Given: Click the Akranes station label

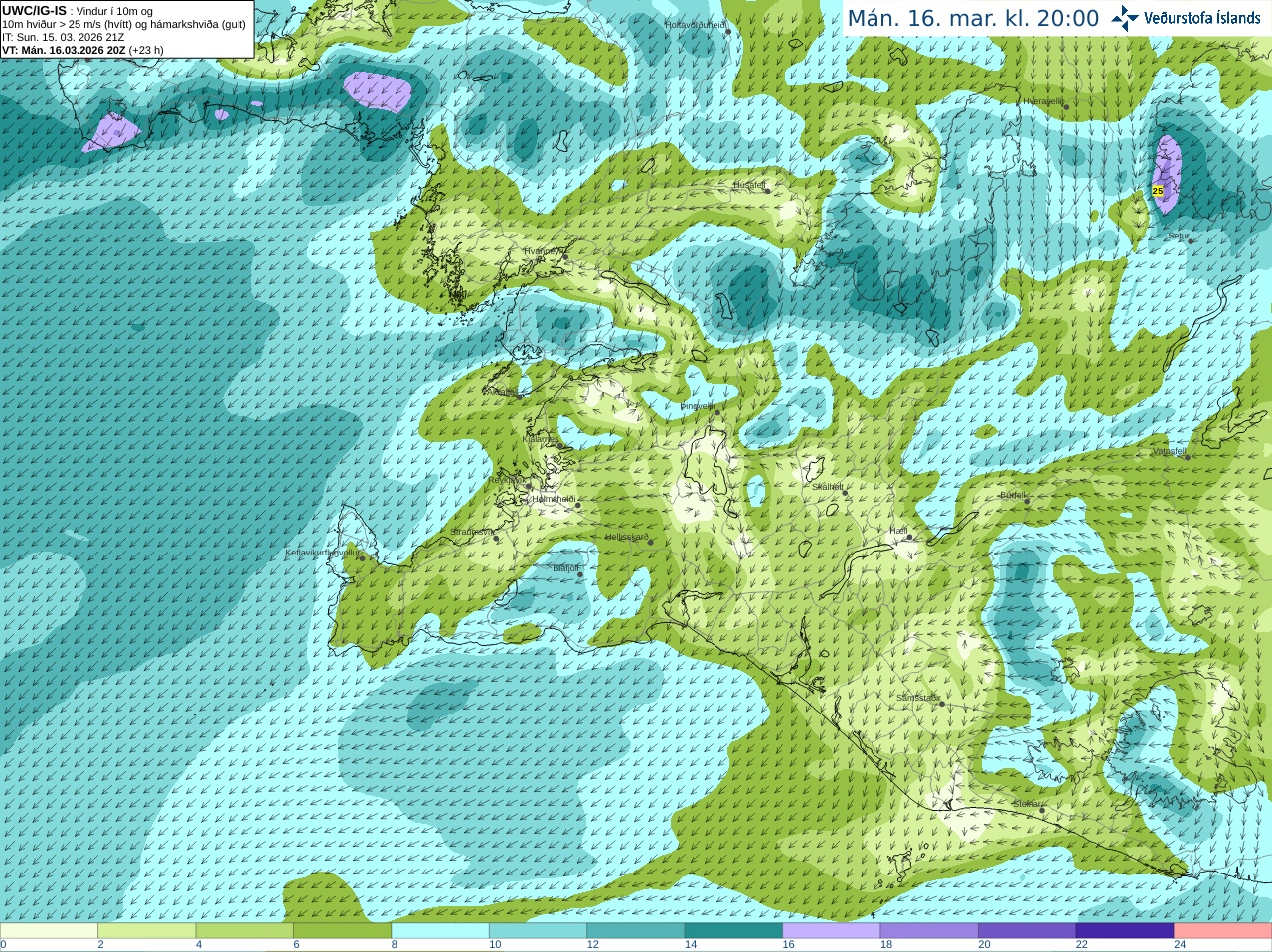Looking at the screenshot, I should tap(500, 392).
